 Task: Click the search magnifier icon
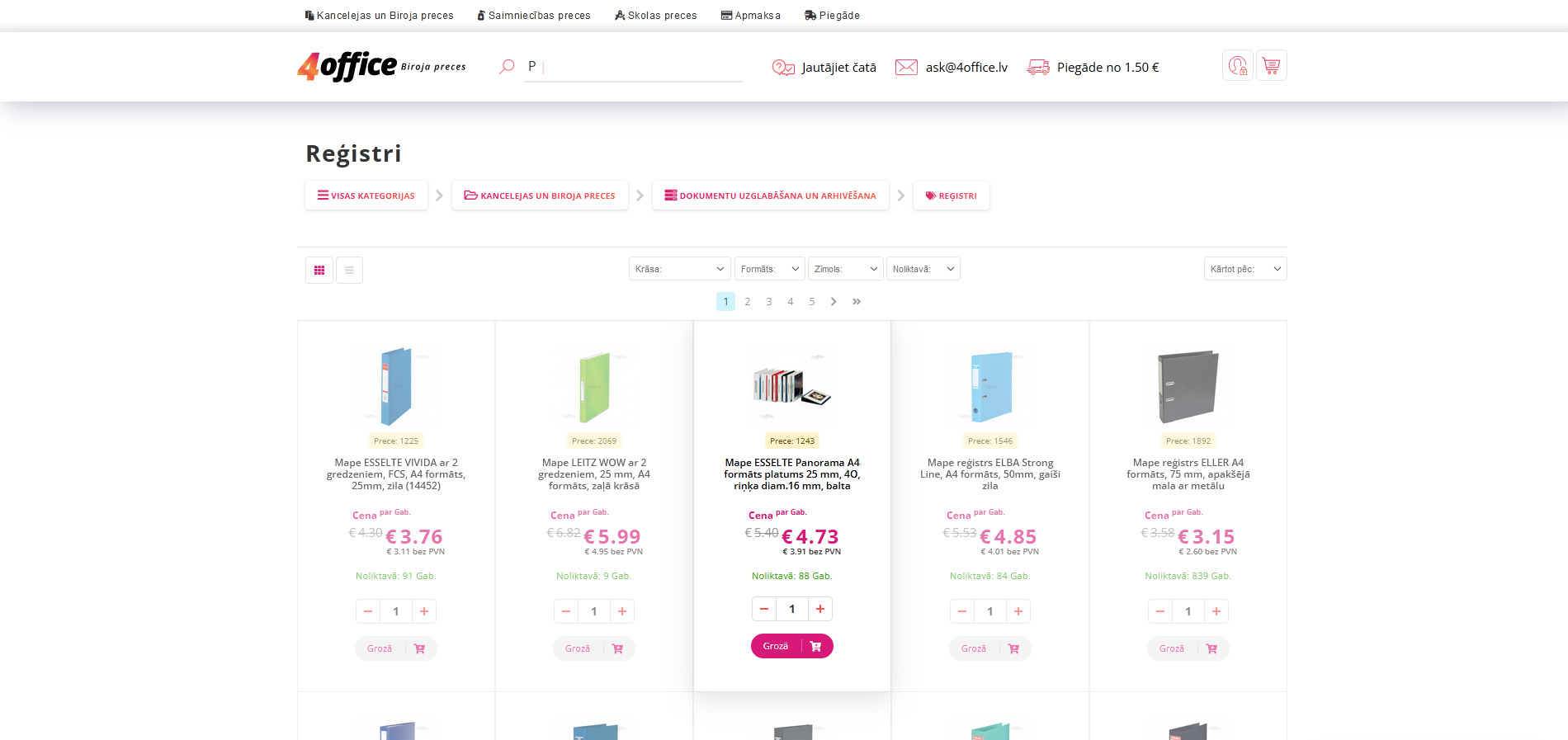[x=507, y=67]
